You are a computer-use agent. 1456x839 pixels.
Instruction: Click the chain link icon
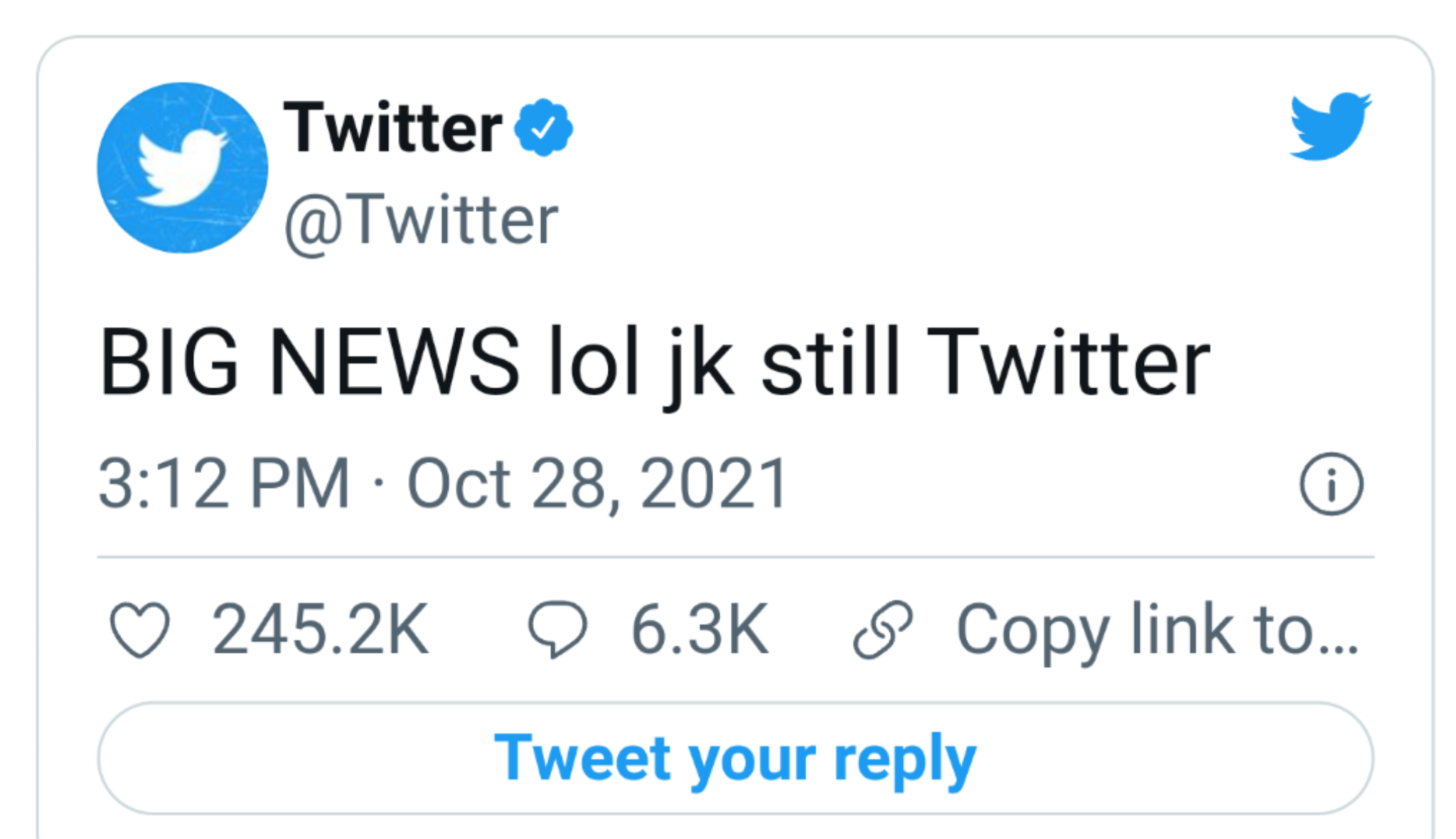883,630
